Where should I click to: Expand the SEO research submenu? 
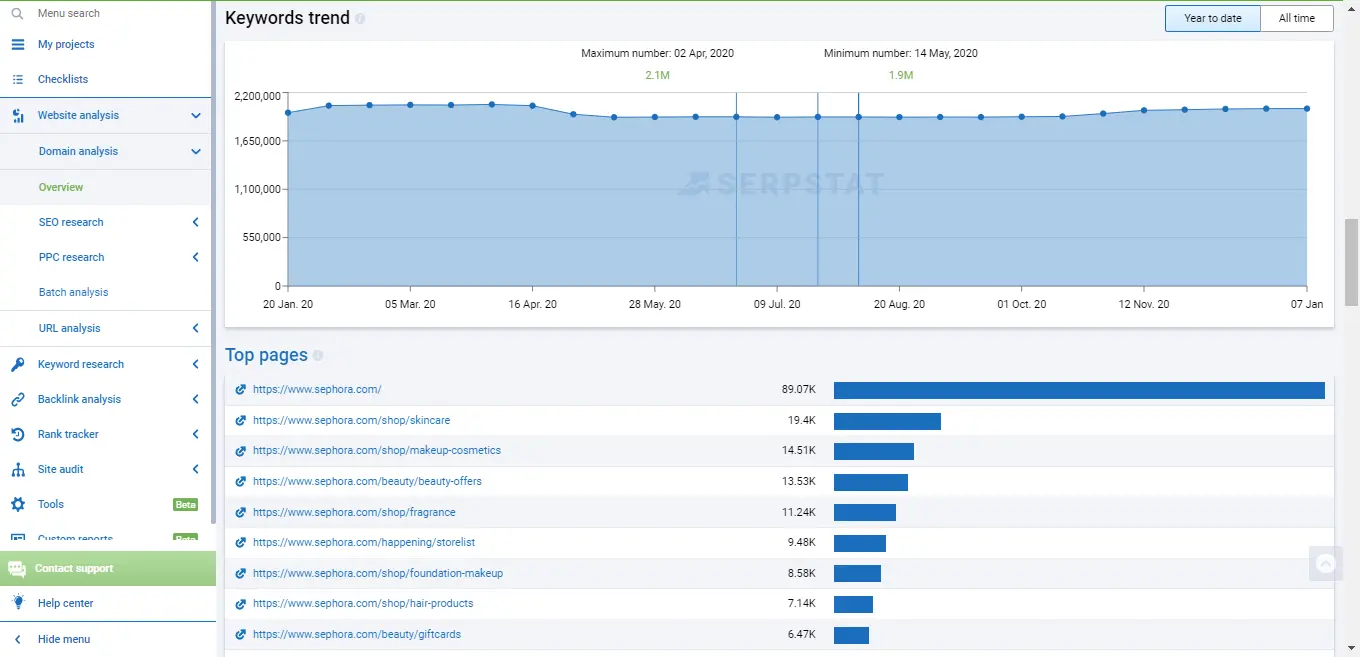coord(196,222)
